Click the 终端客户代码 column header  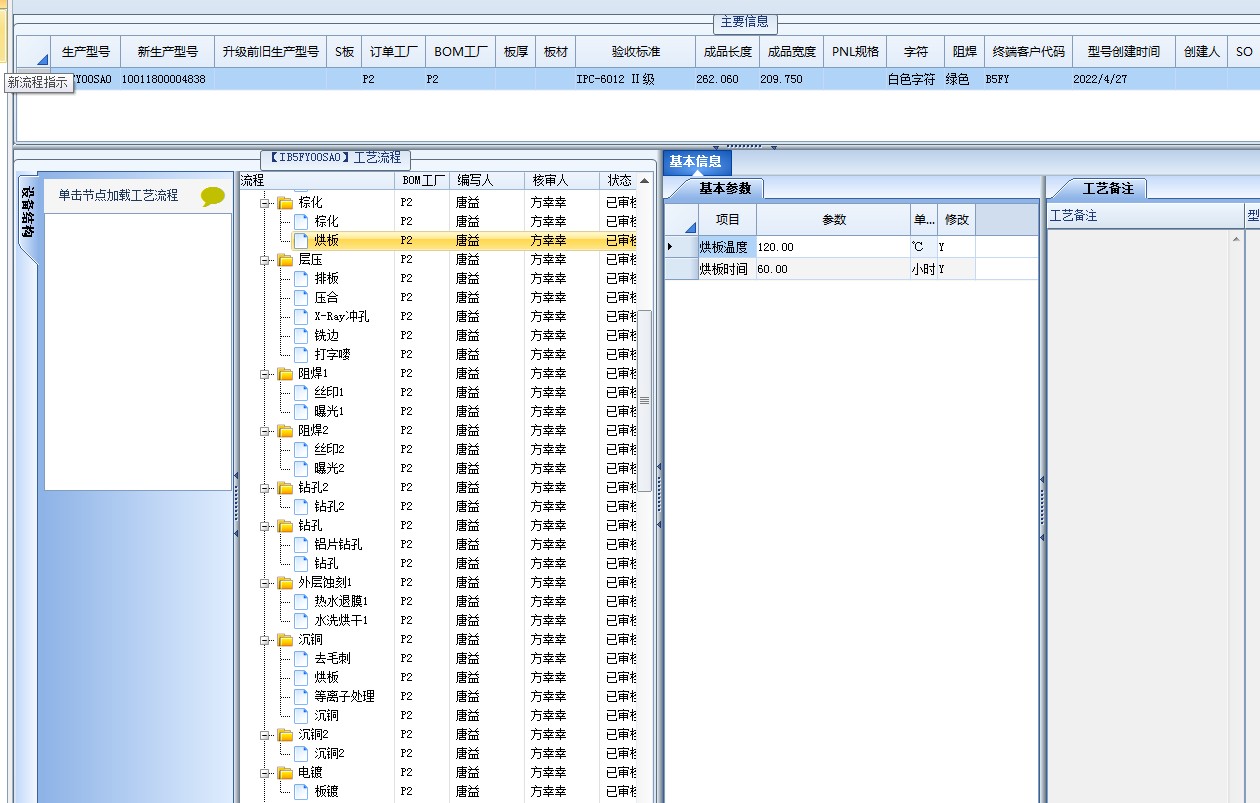coord(1028,52)
